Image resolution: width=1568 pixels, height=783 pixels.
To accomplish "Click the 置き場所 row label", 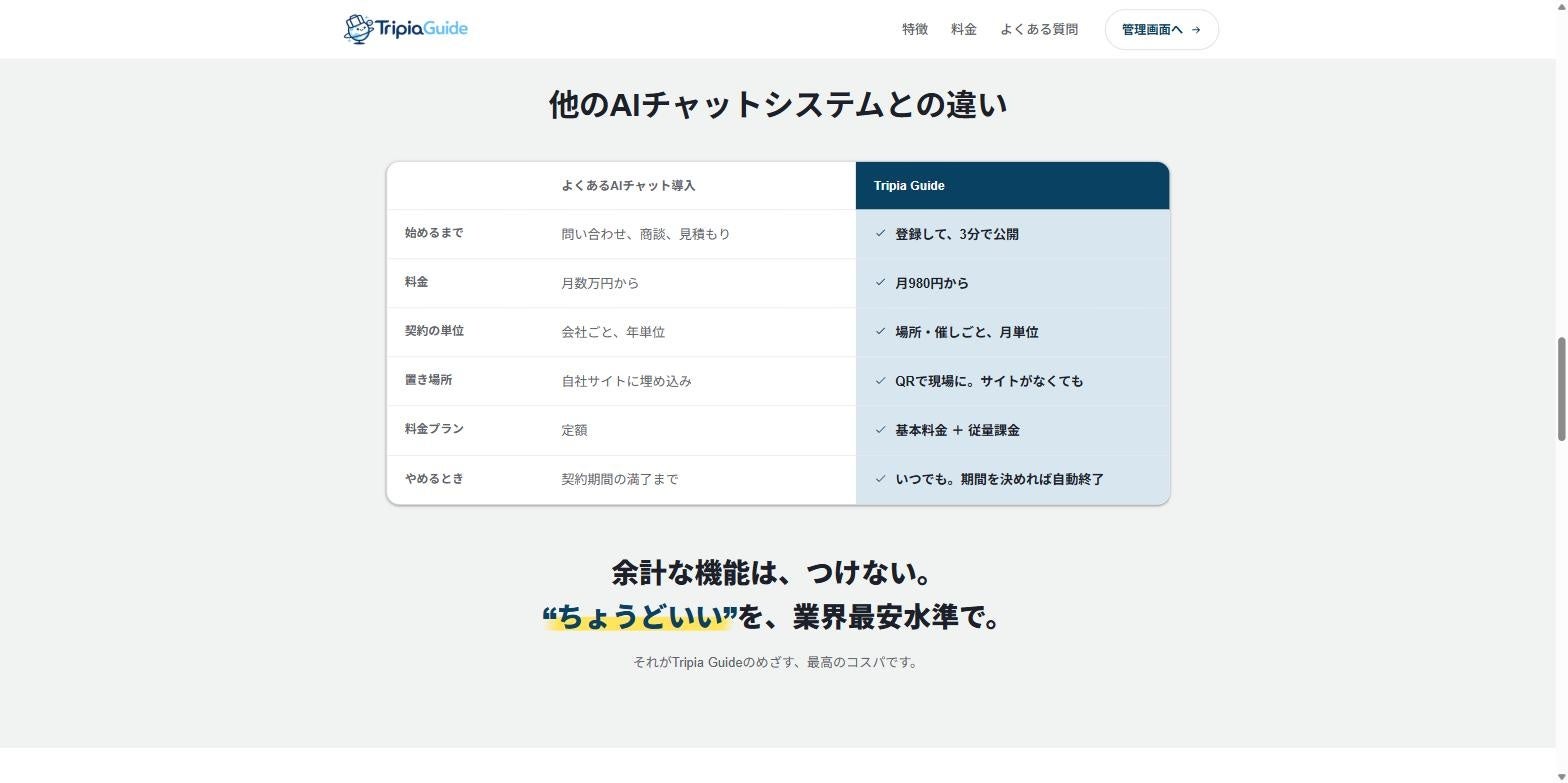I will [x=428, y=380].
